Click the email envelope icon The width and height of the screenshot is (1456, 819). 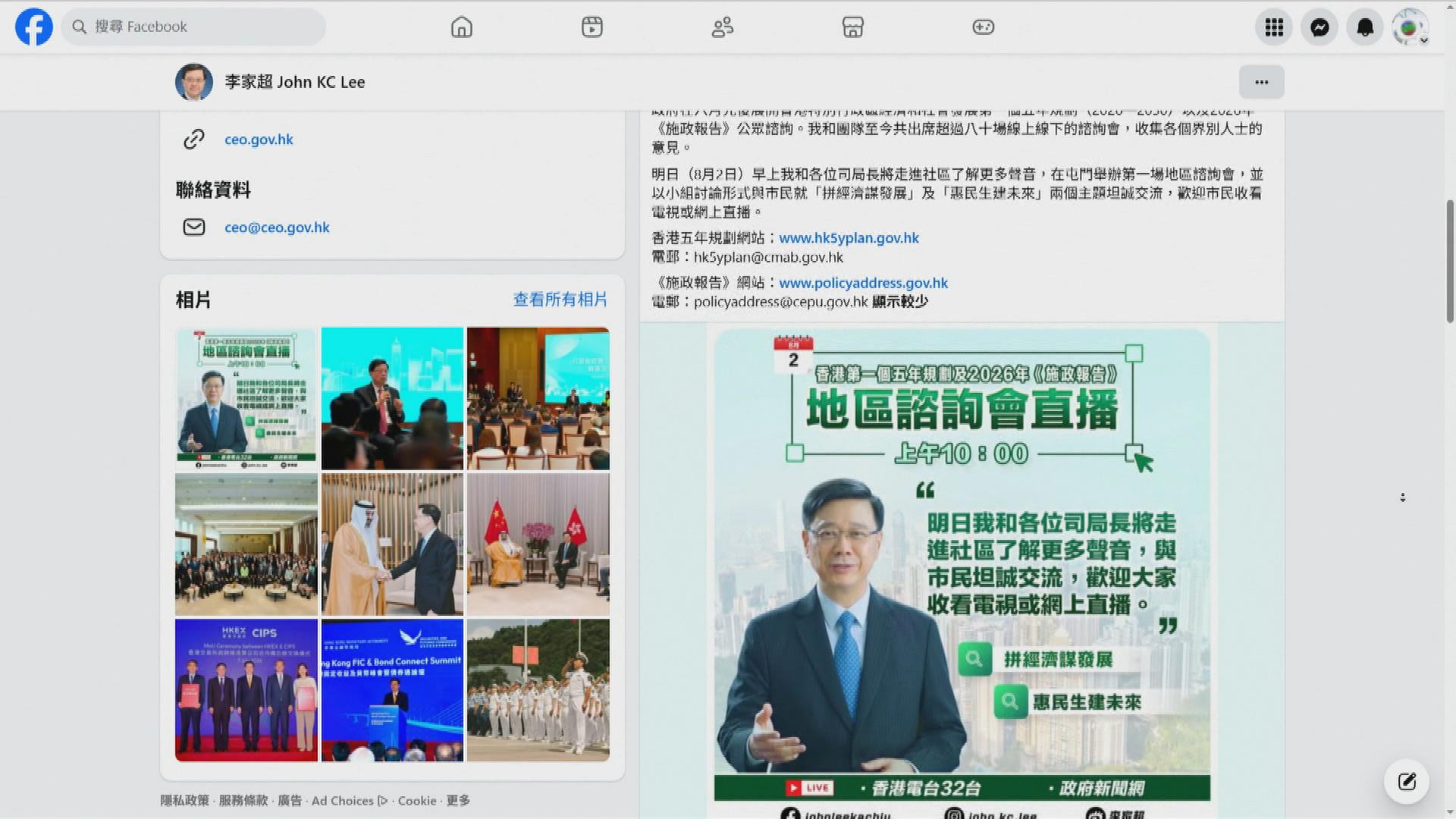point(194,227)
